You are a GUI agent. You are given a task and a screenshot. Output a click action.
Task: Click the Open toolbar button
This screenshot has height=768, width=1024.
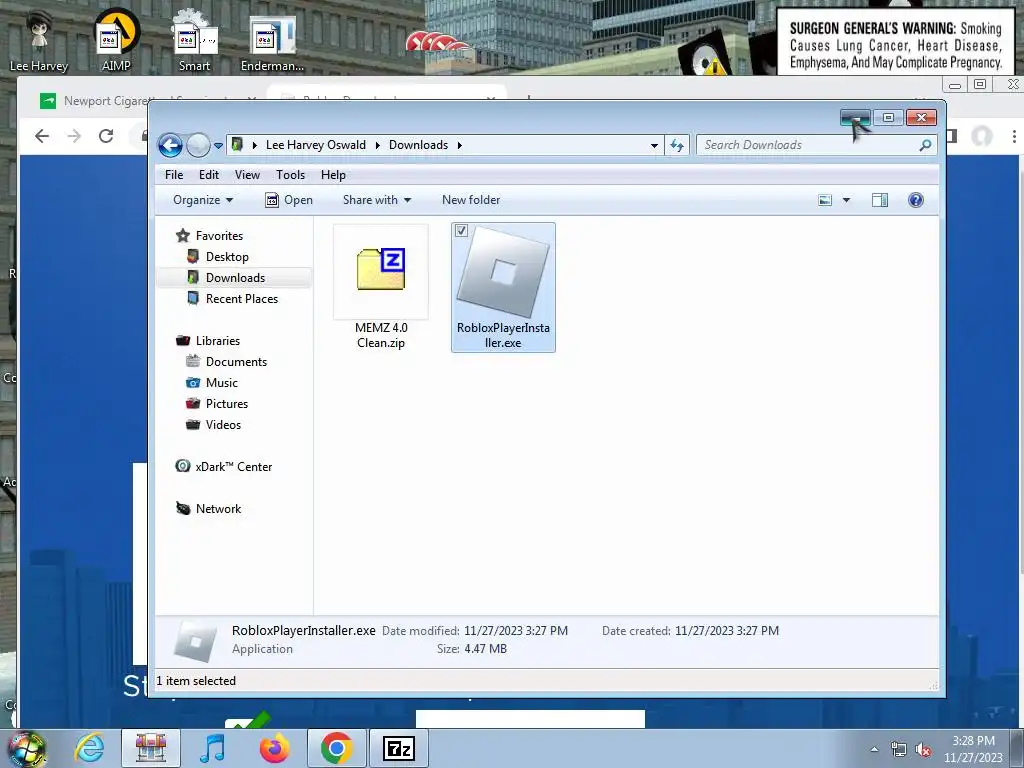pyautogui.click(x=289, y=200)
